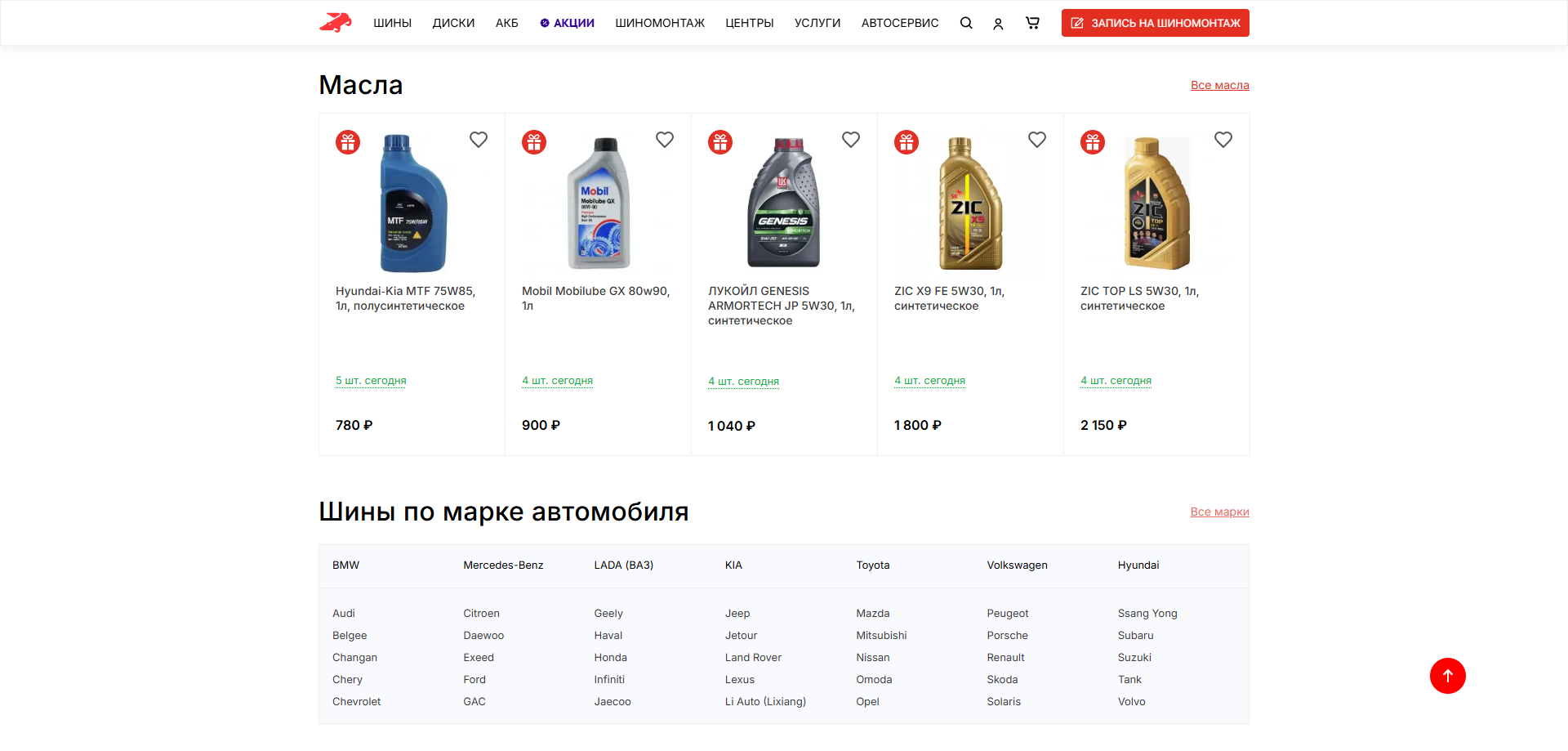Favorite the ZIC TOP LS 5W30 oil

coord(1223,140)
